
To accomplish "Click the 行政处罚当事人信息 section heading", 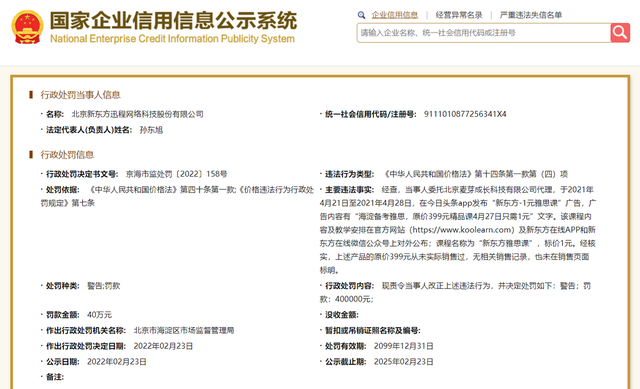I will (x=80, y=95).
